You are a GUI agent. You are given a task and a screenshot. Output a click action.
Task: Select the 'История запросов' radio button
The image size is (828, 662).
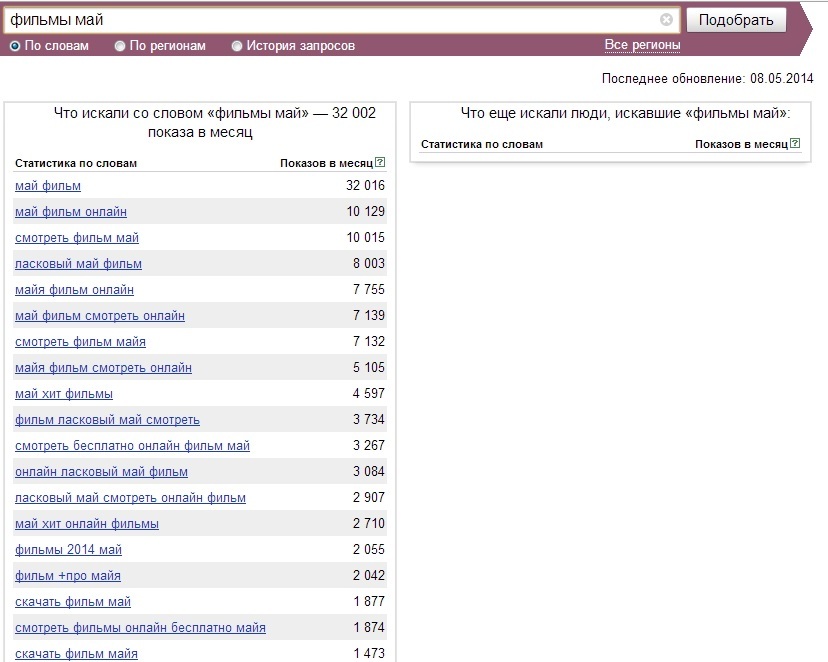pyautogui.click(x=237, y=46)
